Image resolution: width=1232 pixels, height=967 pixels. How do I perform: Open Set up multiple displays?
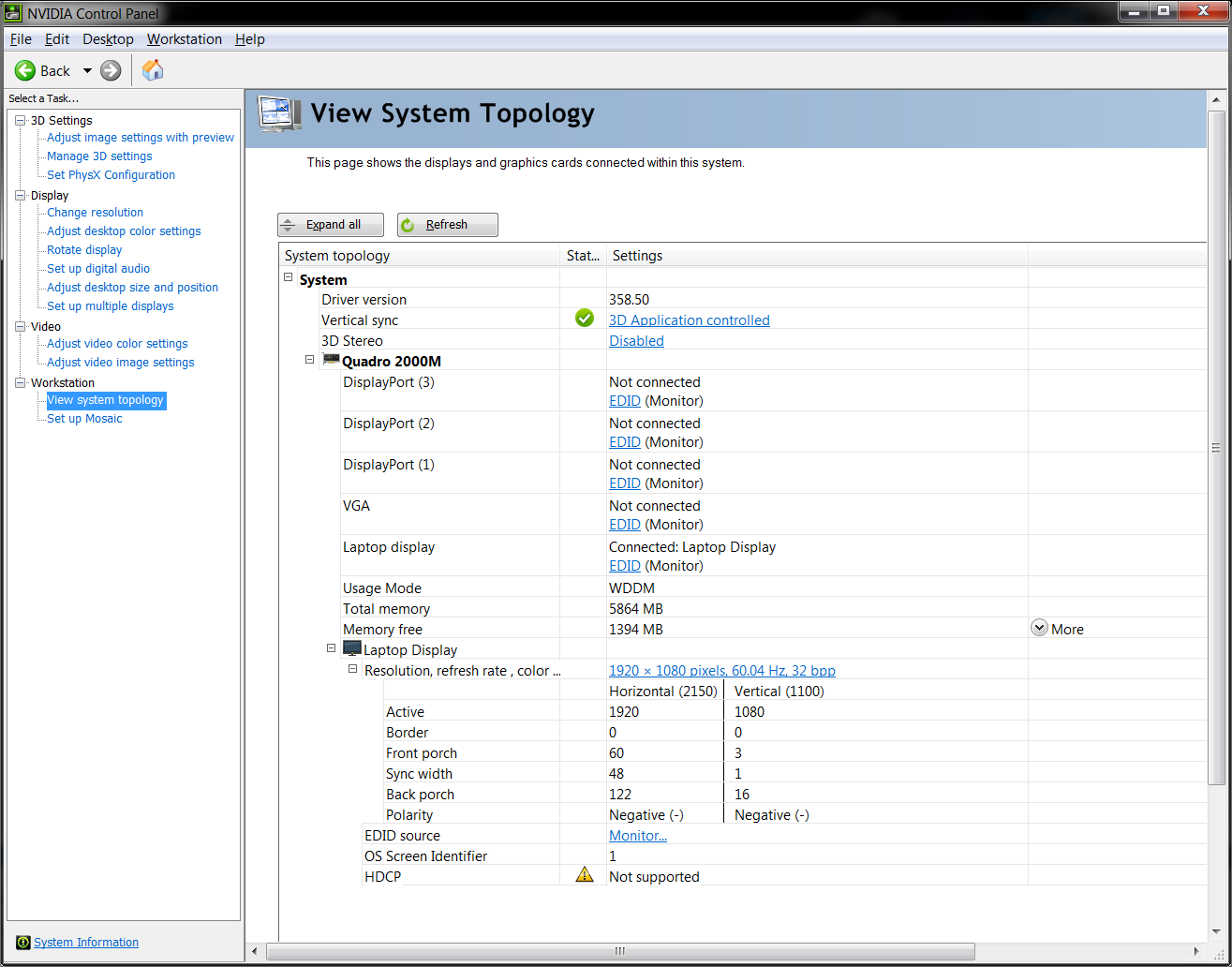pos(111,306)
